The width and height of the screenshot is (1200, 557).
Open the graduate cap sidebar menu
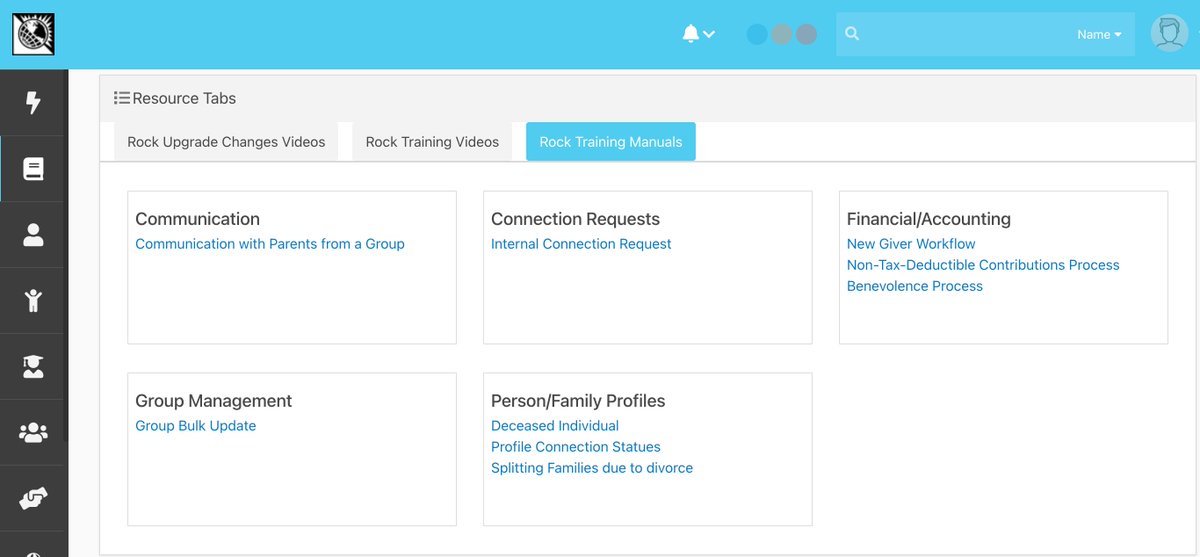33,367
